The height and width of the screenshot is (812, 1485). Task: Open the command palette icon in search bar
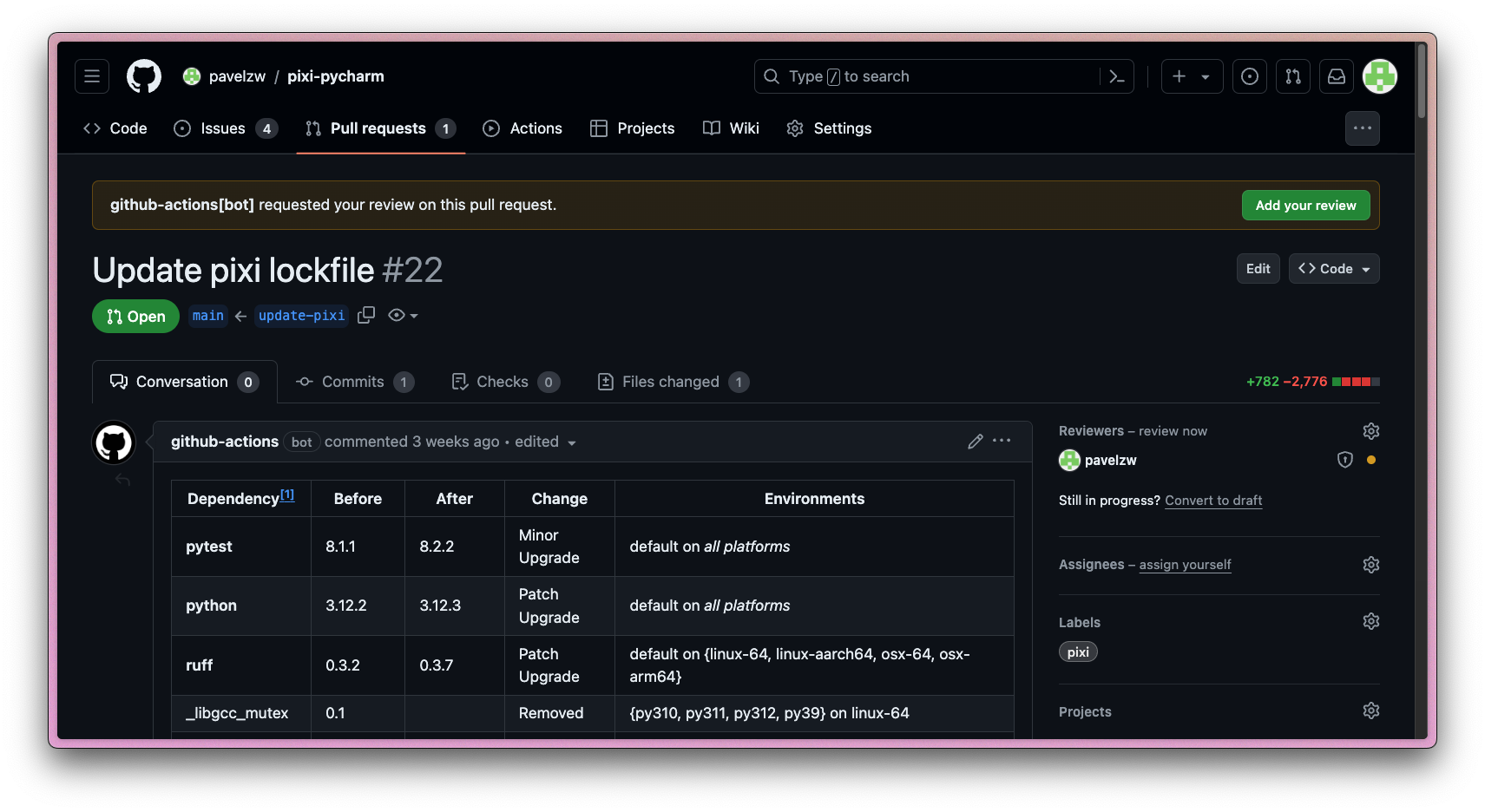[x=1117, y=76]
